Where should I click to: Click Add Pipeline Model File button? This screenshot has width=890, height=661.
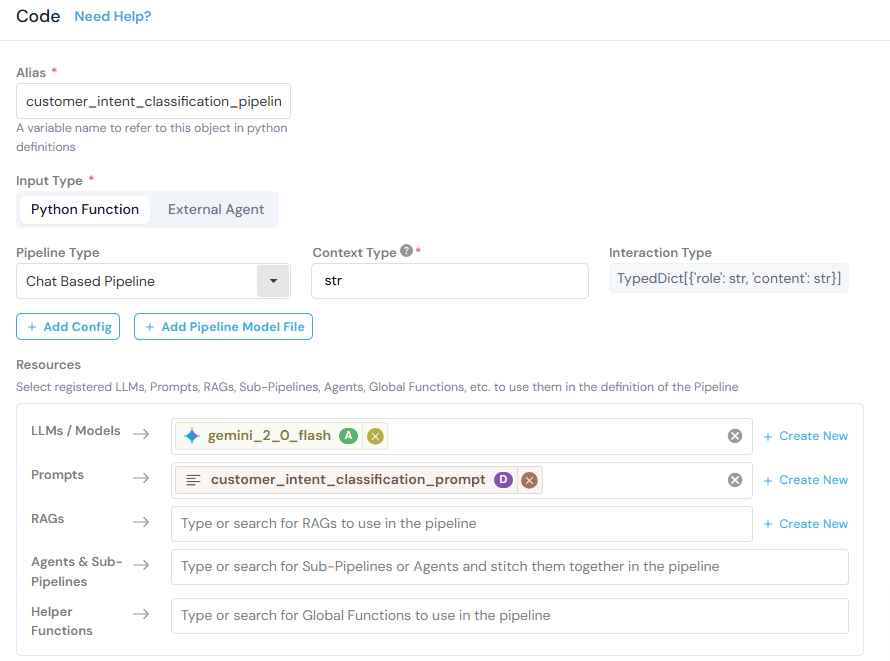tap(223, 327)
